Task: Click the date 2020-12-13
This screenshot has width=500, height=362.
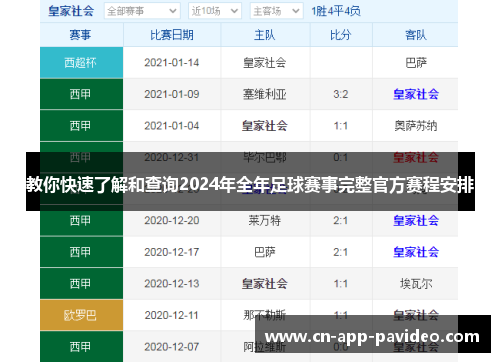Action: tap(172, 284)
